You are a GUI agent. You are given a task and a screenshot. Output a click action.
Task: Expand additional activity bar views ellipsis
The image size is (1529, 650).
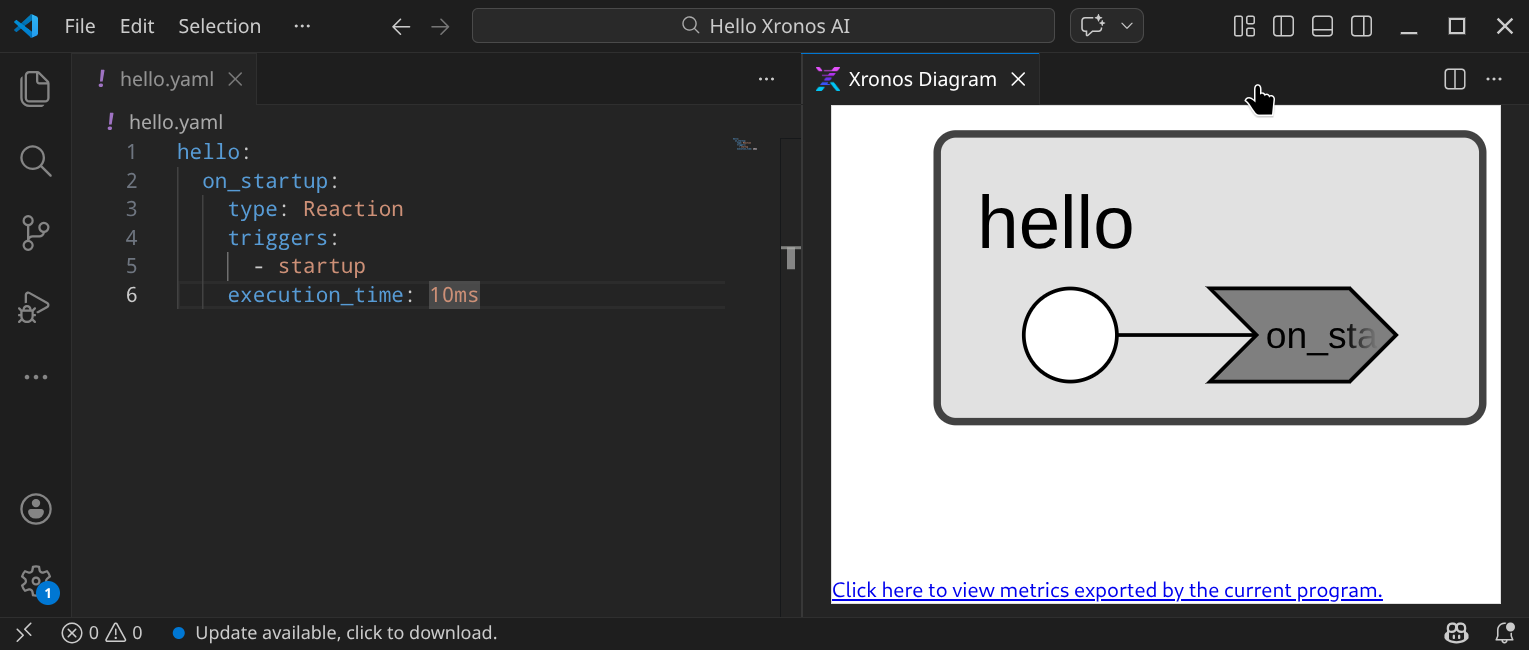click(x=35, y=378)
